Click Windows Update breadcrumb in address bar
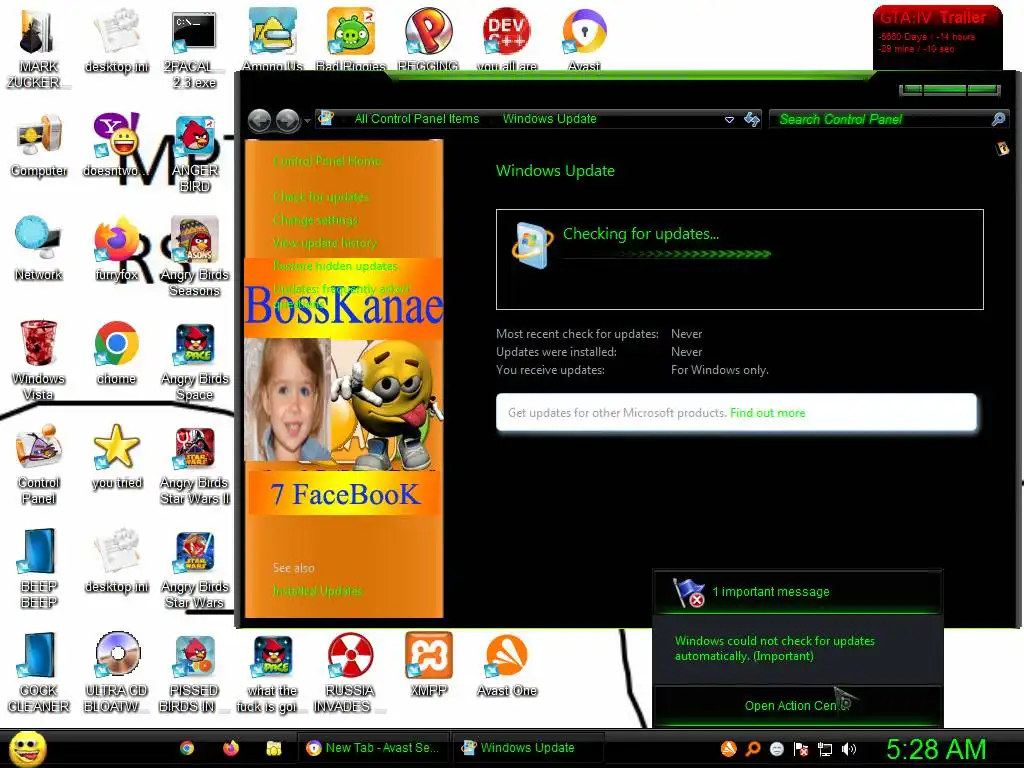The width and height of the screenshot is (1024, 768). pyautogui.click(x=549, y=119)
